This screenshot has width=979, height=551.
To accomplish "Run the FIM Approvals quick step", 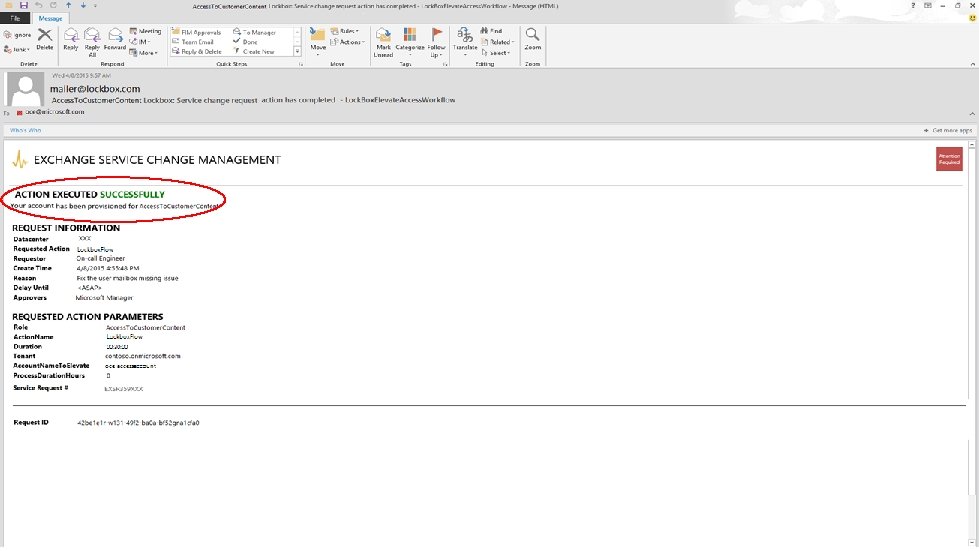I will pos(196,32).
